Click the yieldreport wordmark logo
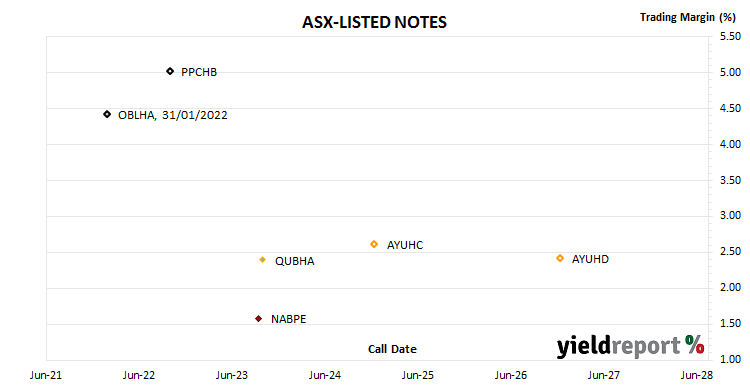The image size is (750, 391). [618, 346]
